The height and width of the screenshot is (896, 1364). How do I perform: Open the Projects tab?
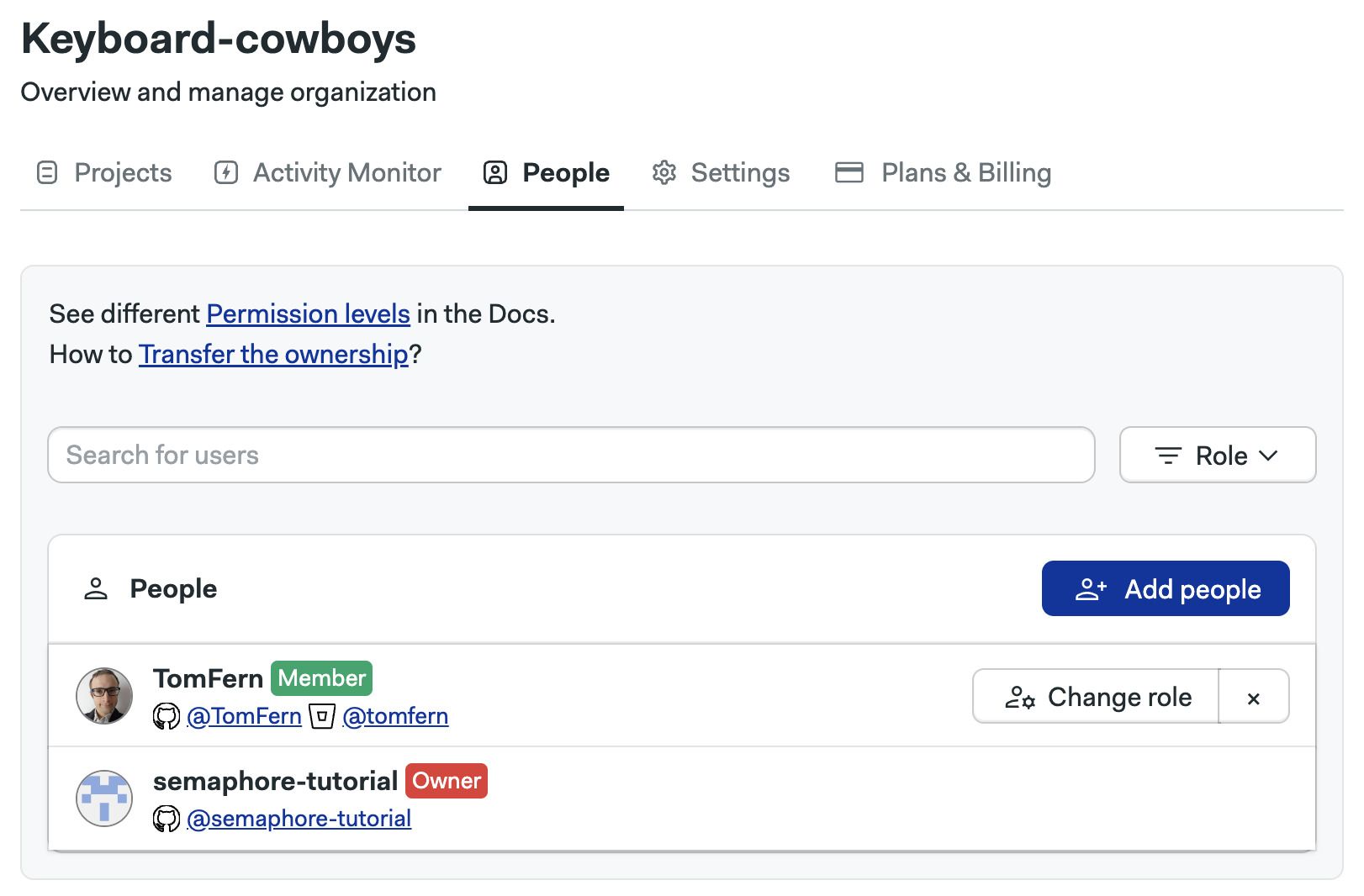coord(104,172)
